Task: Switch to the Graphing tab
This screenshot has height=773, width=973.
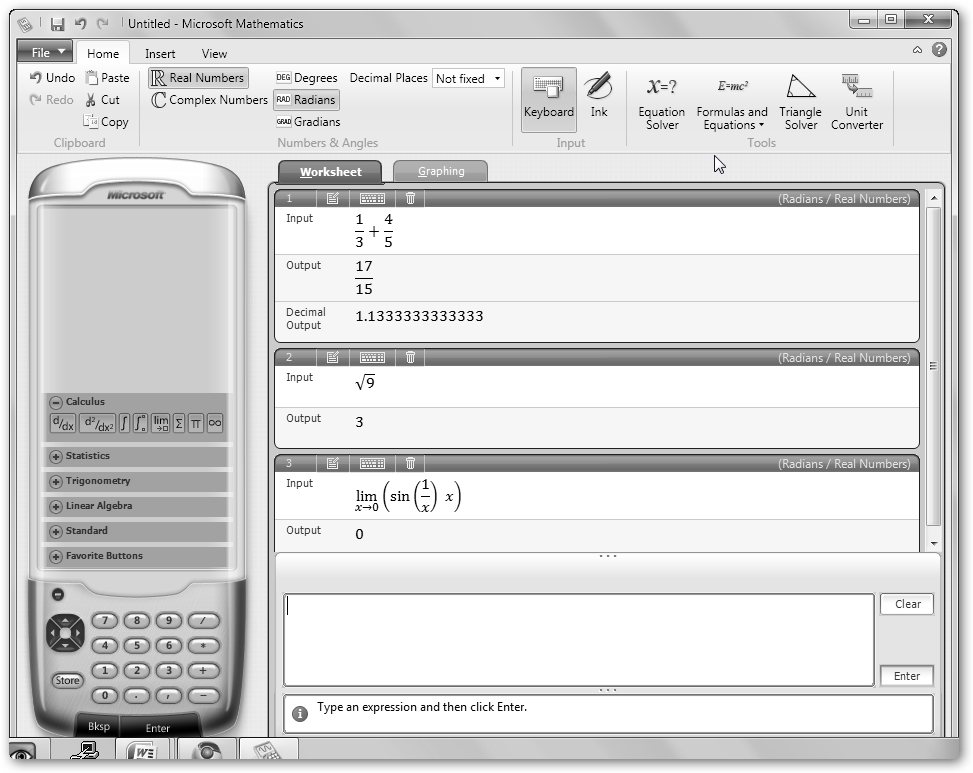Action: [x=441, y=171]
